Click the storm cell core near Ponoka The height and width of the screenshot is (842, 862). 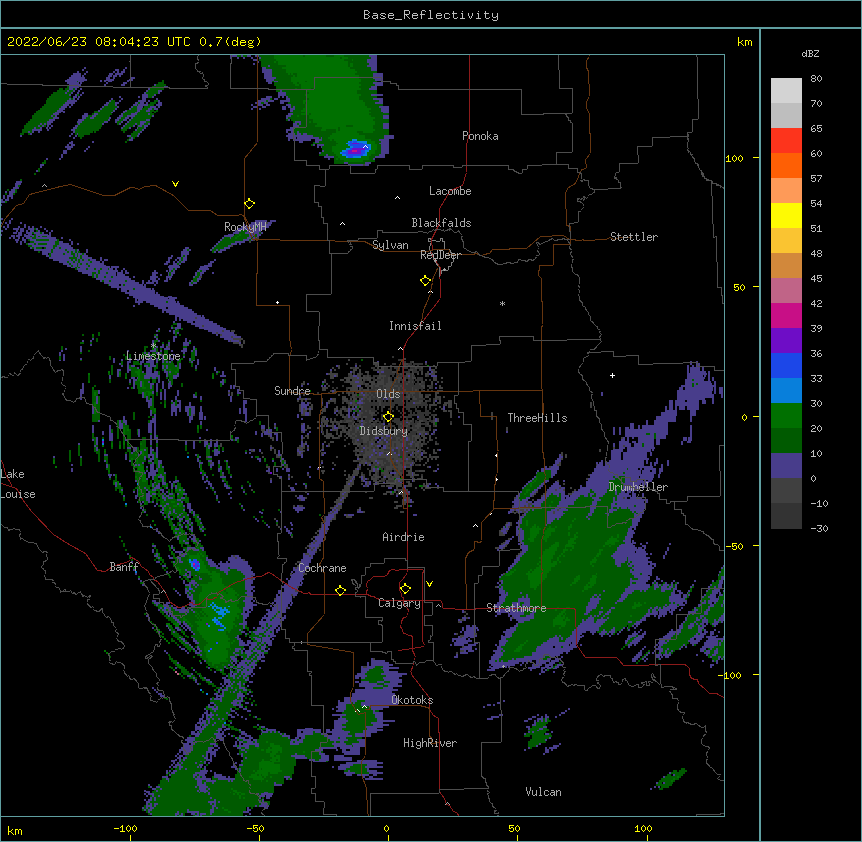coord(356,149)
